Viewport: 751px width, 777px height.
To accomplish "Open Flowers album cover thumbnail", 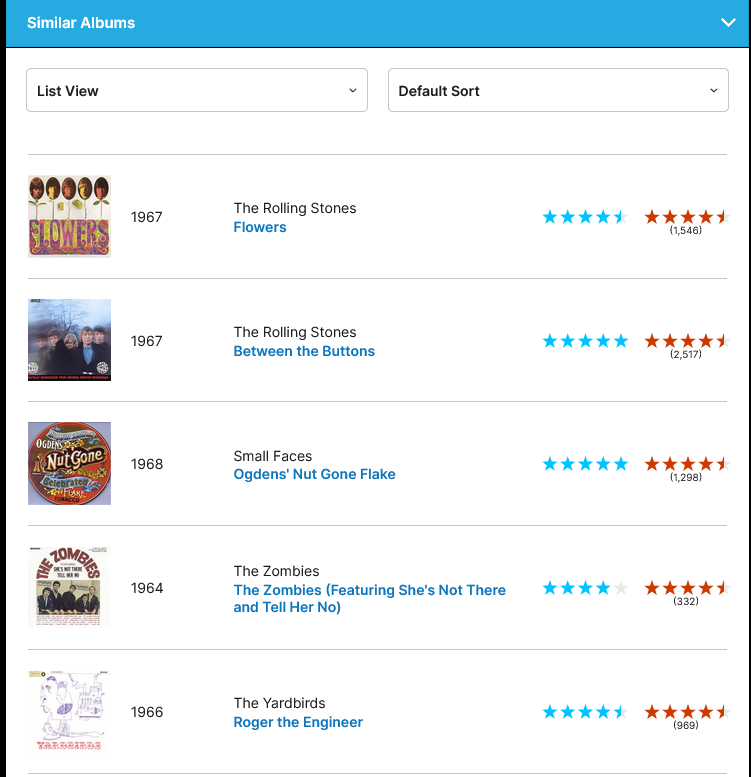I will 69,217.
